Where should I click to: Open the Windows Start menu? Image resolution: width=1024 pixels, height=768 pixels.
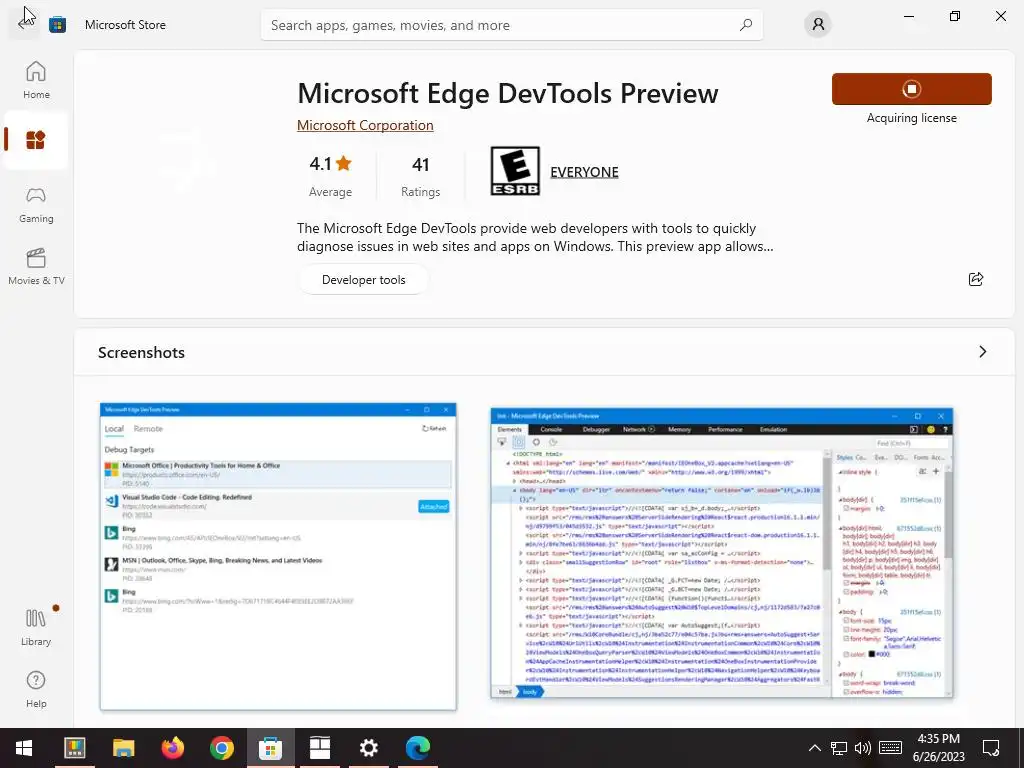pyautogui.click(x=24, y=748)
